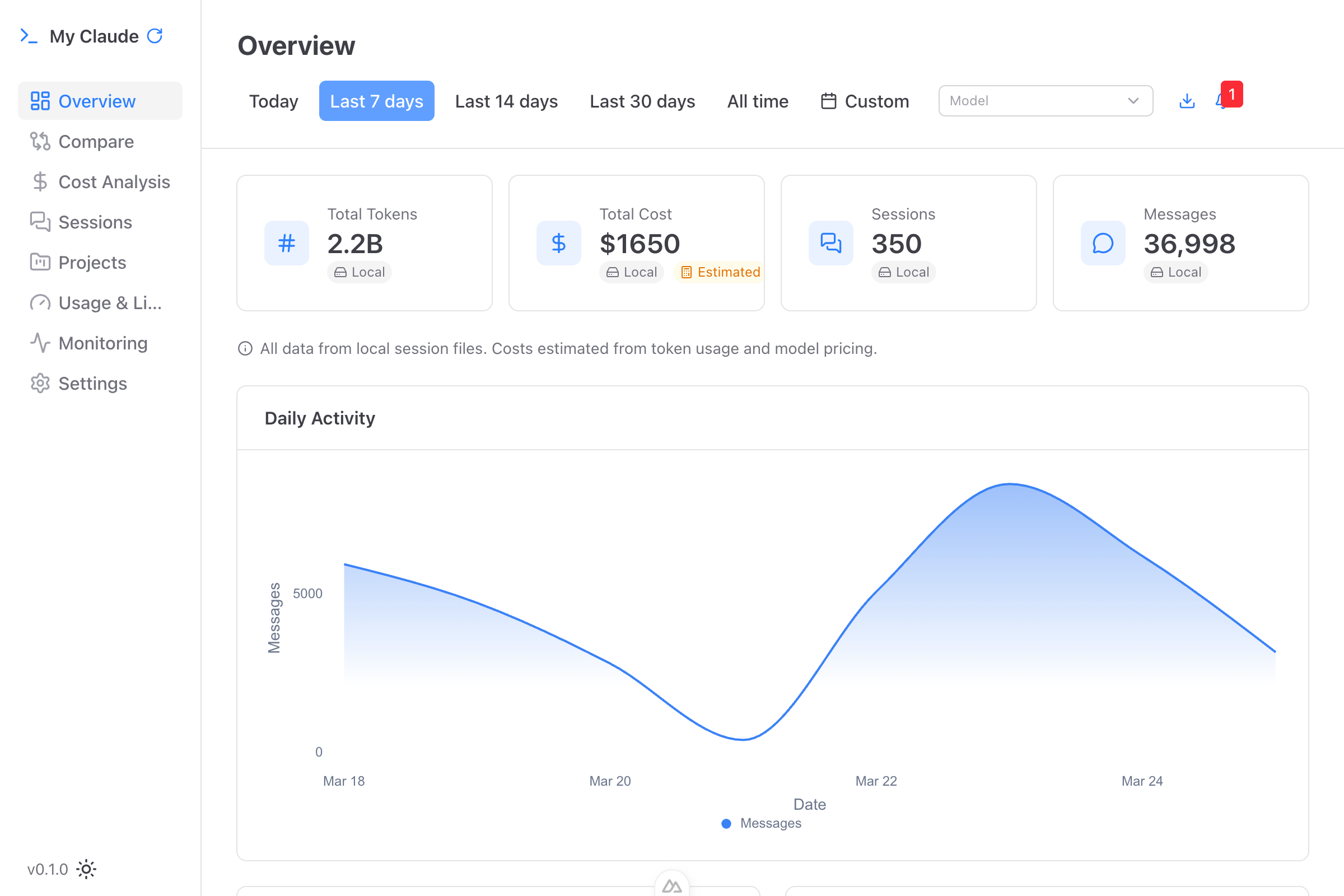This screenshot has height=896, width=1344.
Task: Navigate to Sessions in the sidebar
Action: (x=100, y=222)
